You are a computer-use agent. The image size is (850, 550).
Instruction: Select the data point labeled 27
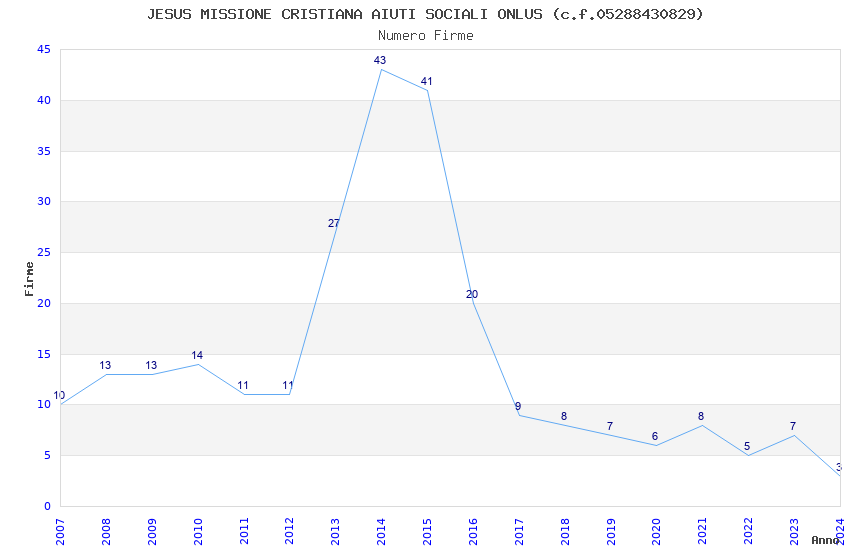click(335, 232)
